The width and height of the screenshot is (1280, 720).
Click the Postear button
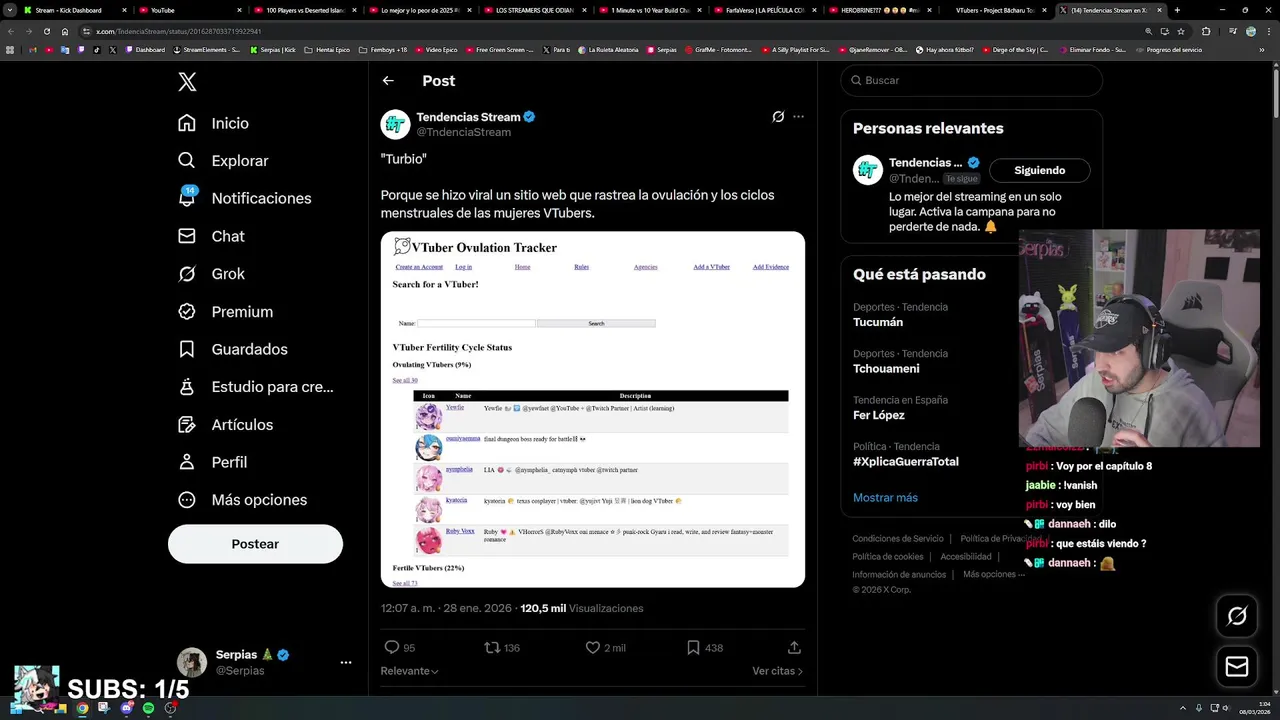click(x=255, y=544)
